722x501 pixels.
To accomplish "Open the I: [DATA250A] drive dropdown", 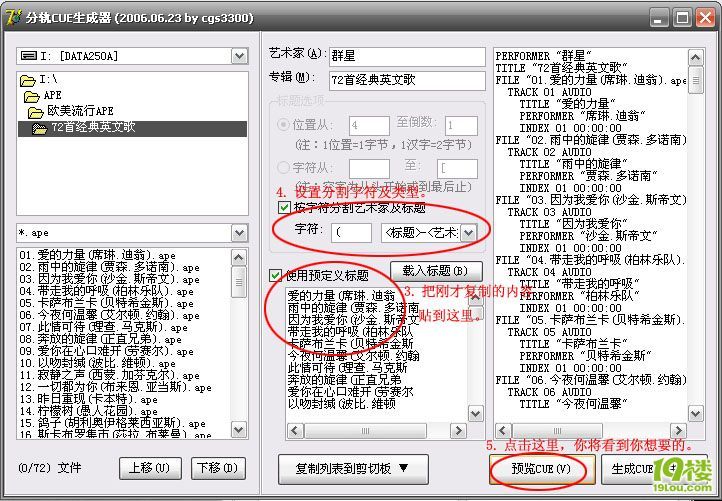I will pyautogui.click(x=239, y=56).
